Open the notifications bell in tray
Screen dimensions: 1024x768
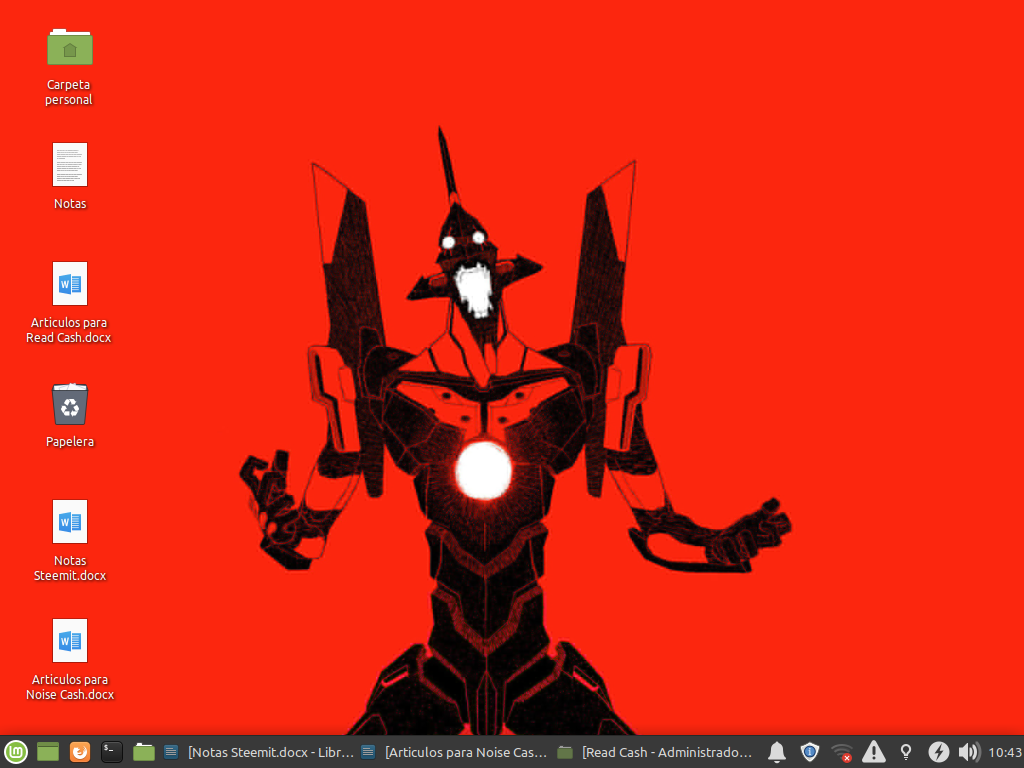(x=776, y=752)
